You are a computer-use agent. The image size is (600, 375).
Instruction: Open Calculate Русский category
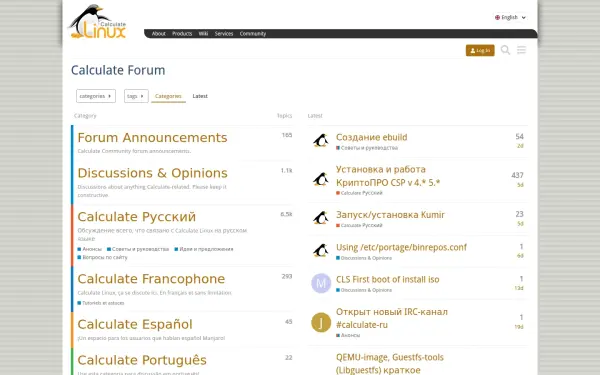(x=137, y=217)
